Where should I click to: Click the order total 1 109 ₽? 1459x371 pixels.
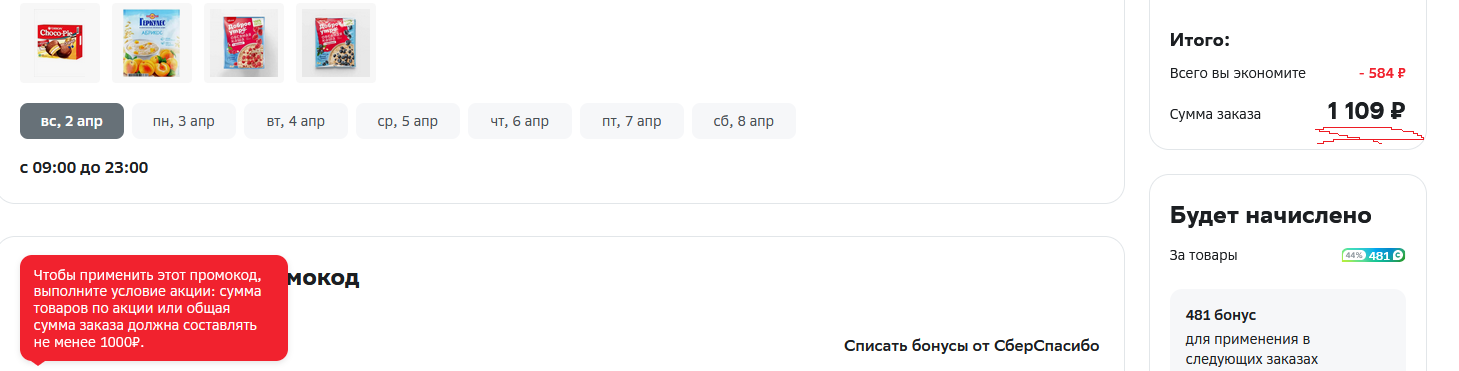(1366, 112)
